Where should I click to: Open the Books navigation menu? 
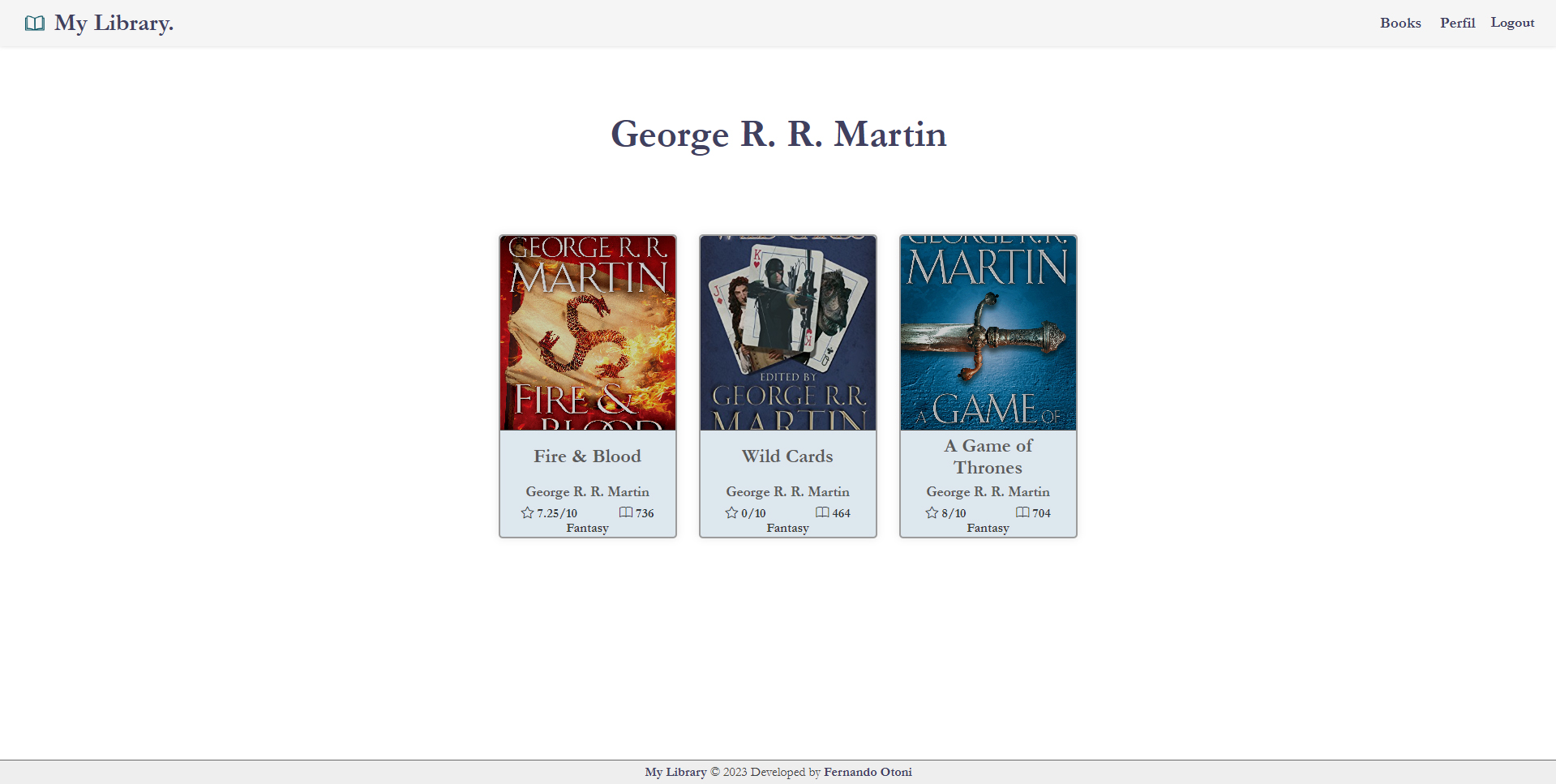(x=1400, y=23)
